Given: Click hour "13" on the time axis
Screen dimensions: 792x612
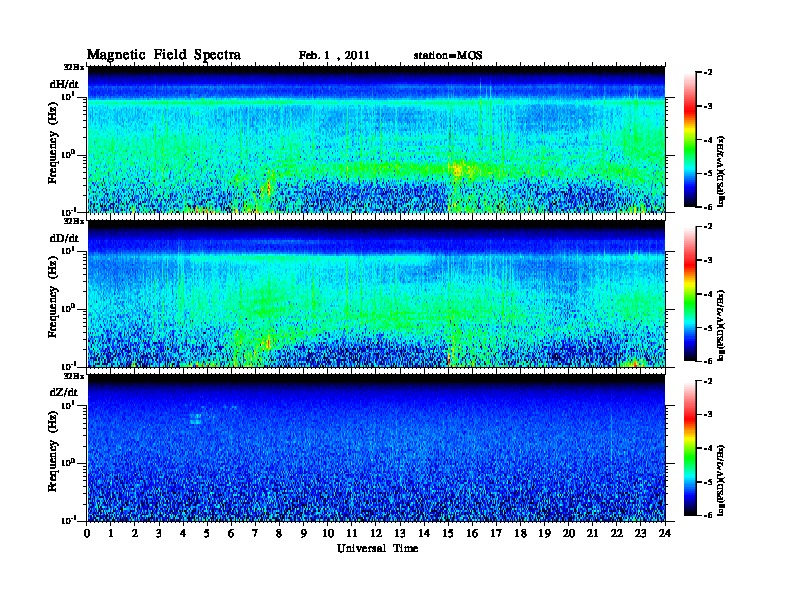Looking at the screenshot, I should click(400, 533).
